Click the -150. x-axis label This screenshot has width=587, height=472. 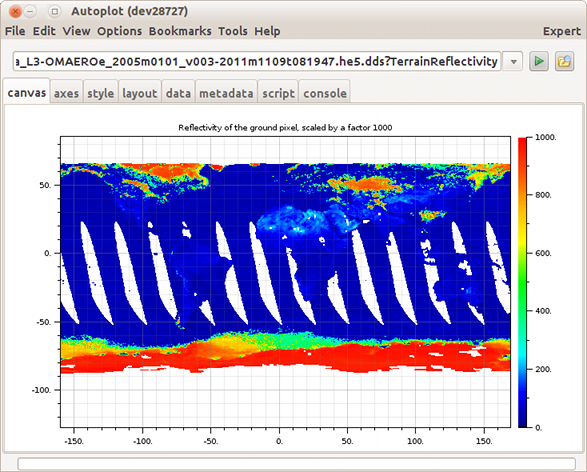[74, 441]
